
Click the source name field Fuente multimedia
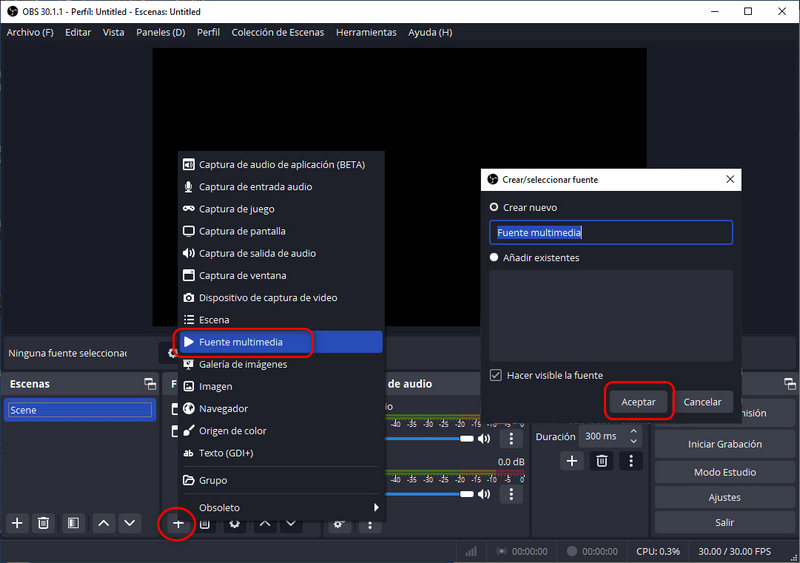point(611,233)
